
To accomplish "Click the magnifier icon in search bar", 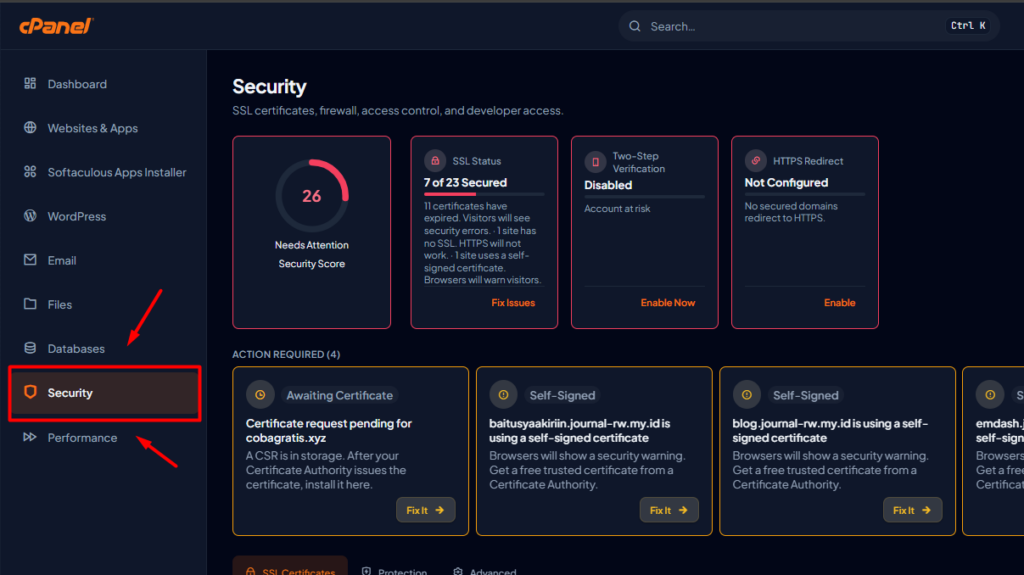I will 635,26.
